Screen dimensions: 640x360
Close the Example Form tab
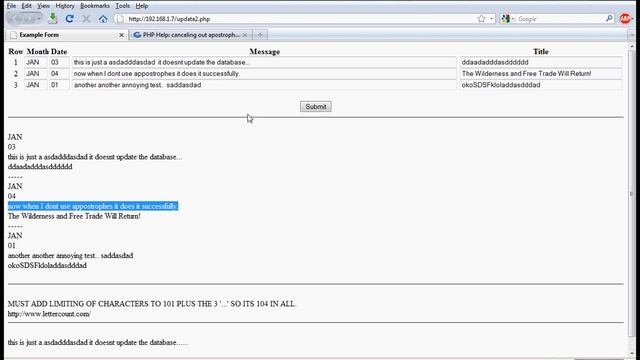click(x=121, y=35)
